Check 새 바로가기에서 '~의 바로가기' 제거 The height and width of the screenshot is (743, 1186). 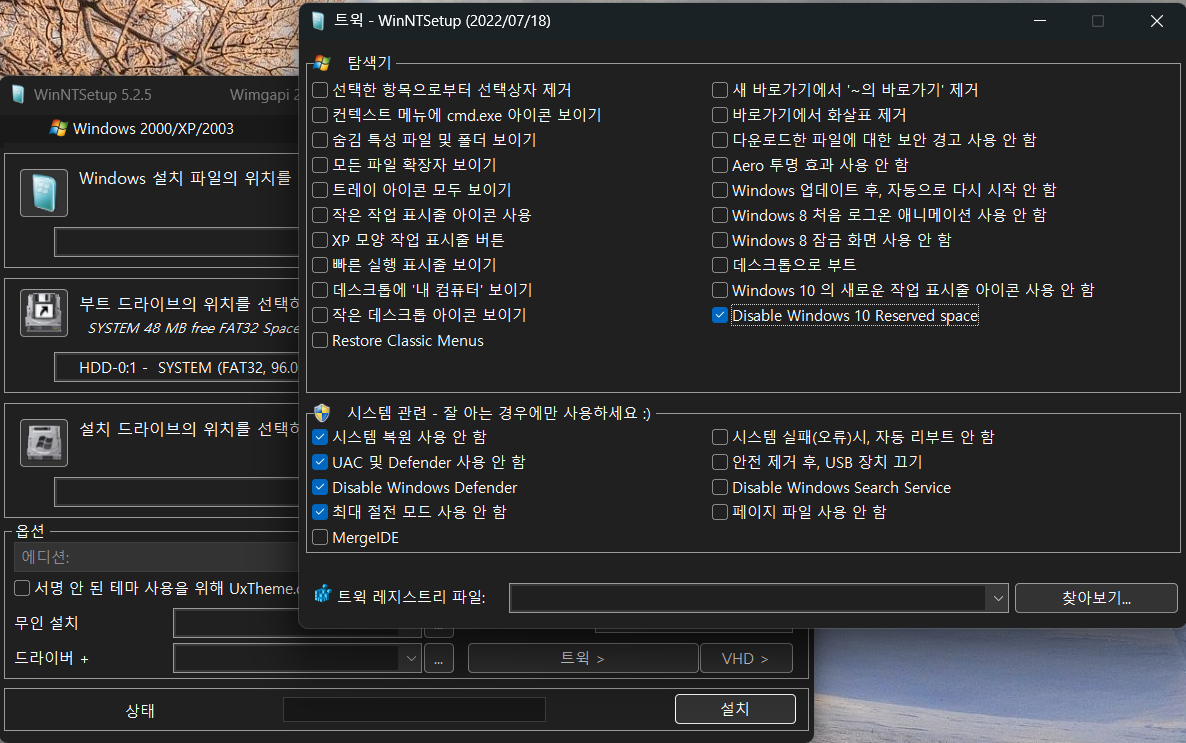[x=720, y=90]
